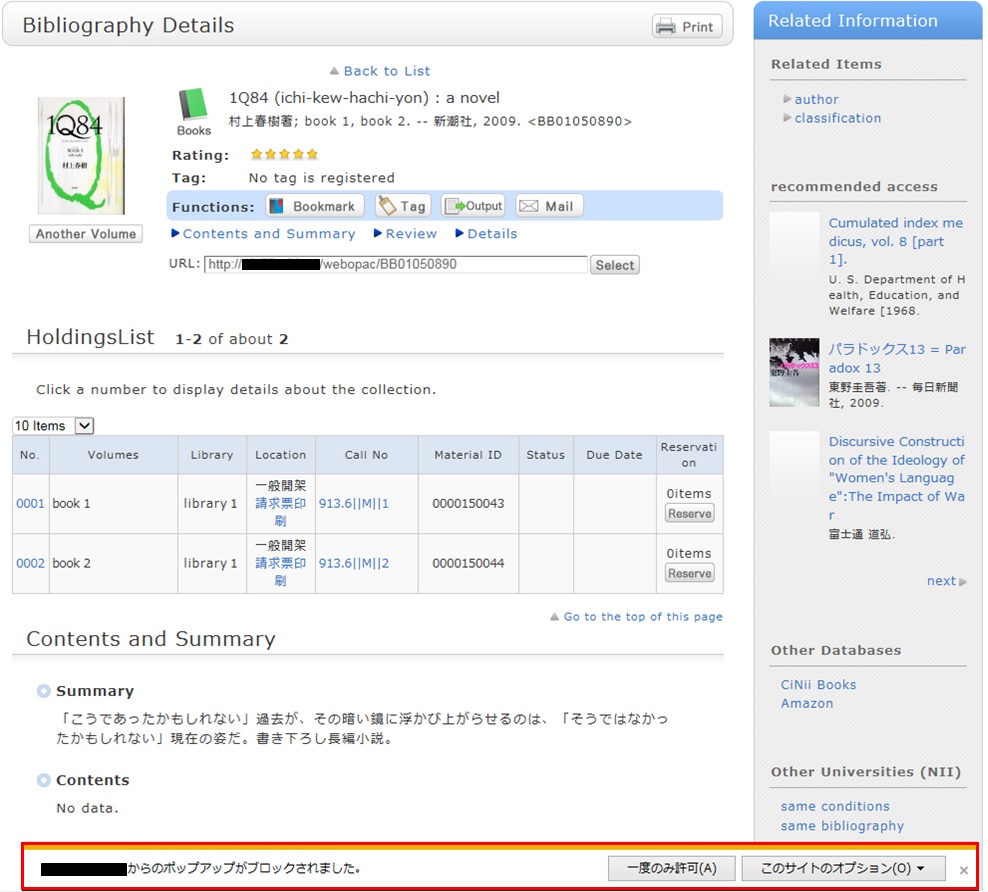This screenshot has height=892, width=988.
Task: Rate the book using the stars
Action: tap(284, 155)
